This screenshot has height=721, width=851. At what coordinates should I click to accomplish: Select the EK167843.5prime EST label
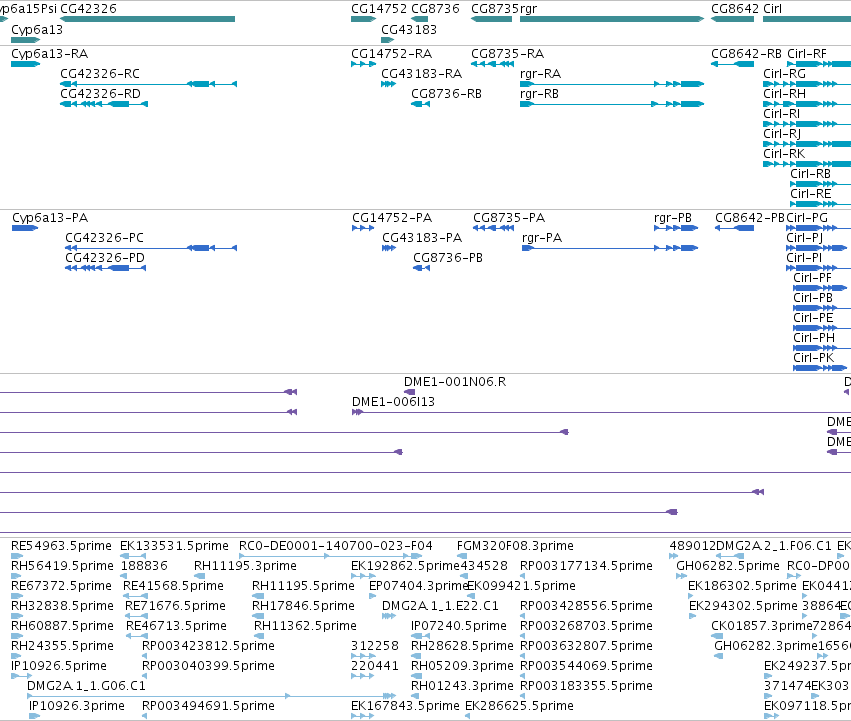pyautogui.click(x=405, y=706)
